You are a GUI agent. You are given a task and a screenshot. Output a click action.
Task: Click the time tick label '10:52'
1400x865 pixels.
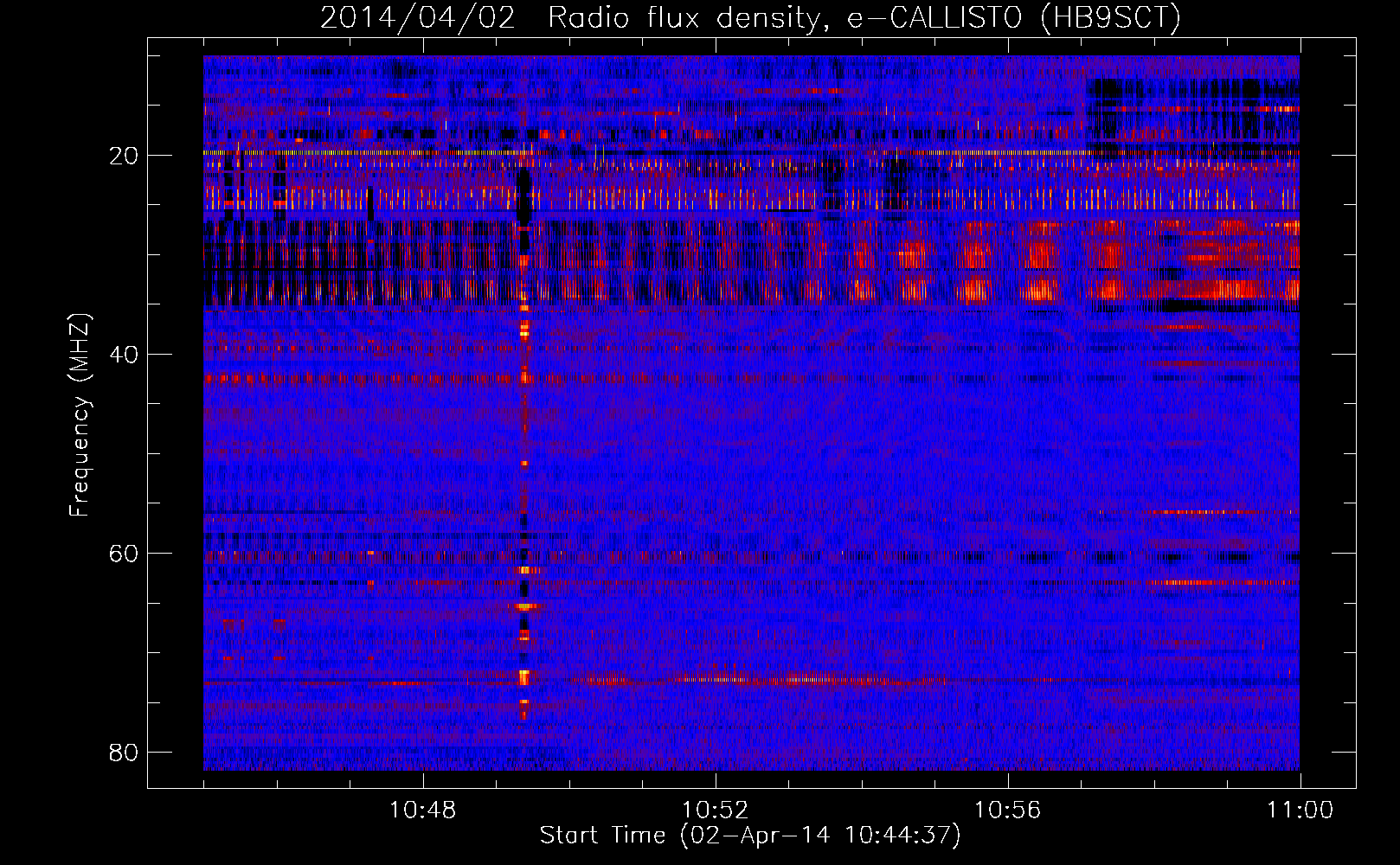point(716,811)
